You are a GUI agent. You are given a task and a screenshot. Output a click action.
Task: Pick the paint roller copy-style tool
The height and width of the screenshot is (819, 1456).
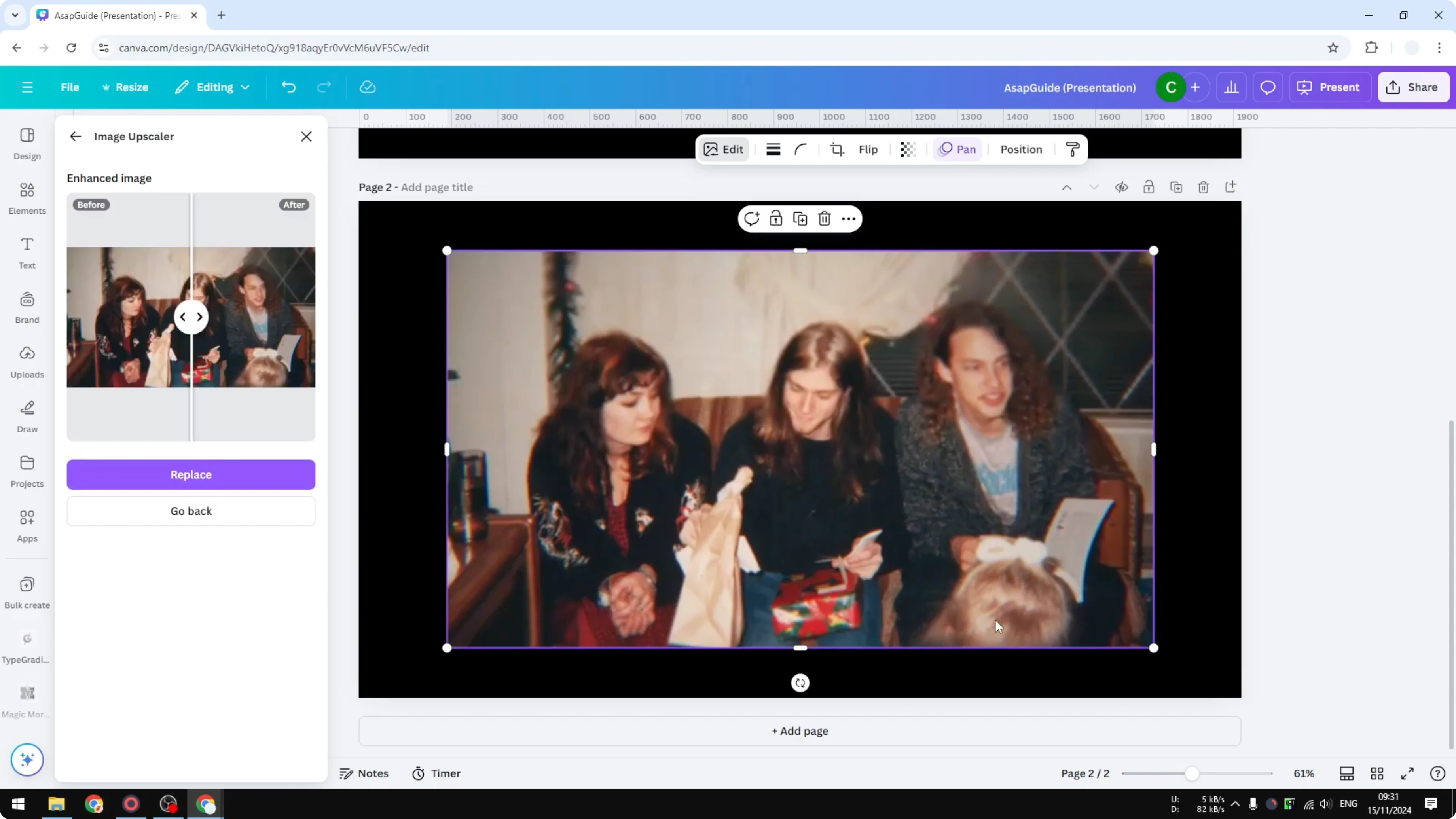pos(1072,149)
